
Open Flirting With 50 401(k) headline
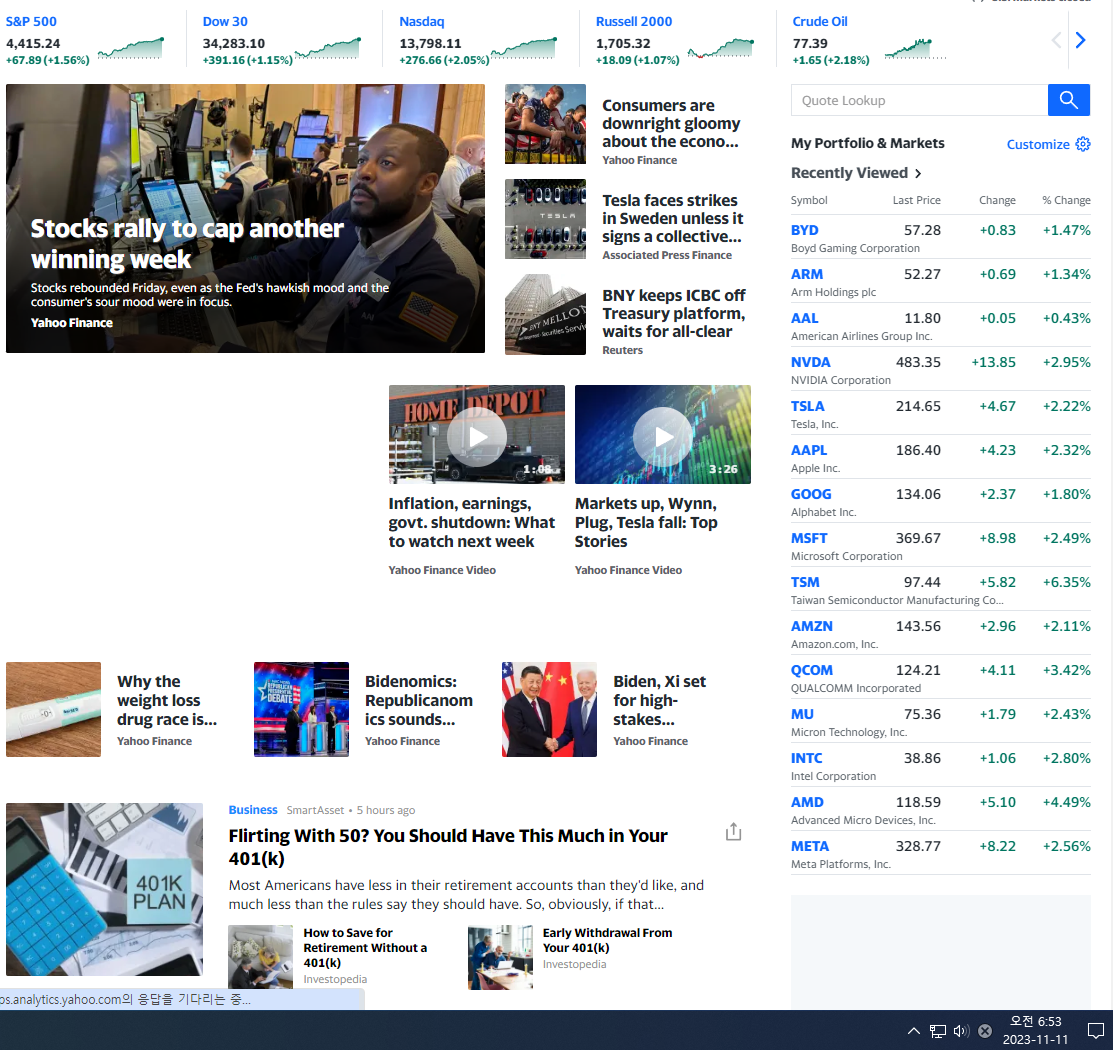coord(448,847)
